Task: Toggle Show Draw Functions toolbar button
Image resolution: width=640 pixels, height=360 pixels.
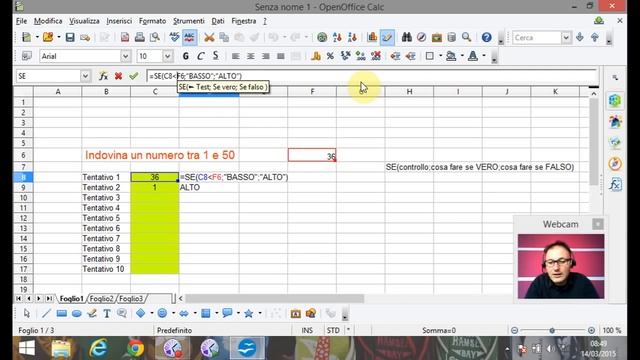Action: [x=387, y=38]
